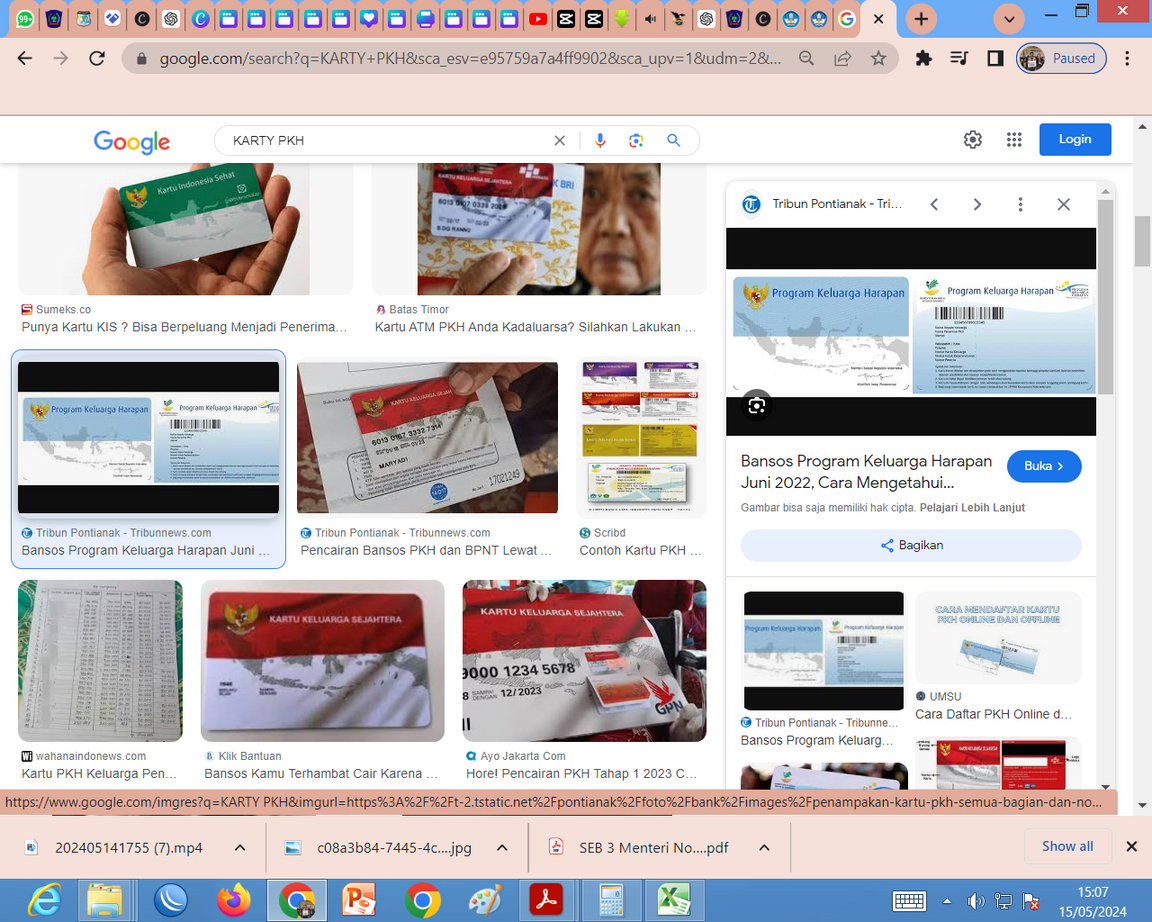Close the downloads bar

pyautogui.click(x=1131, y=846)
